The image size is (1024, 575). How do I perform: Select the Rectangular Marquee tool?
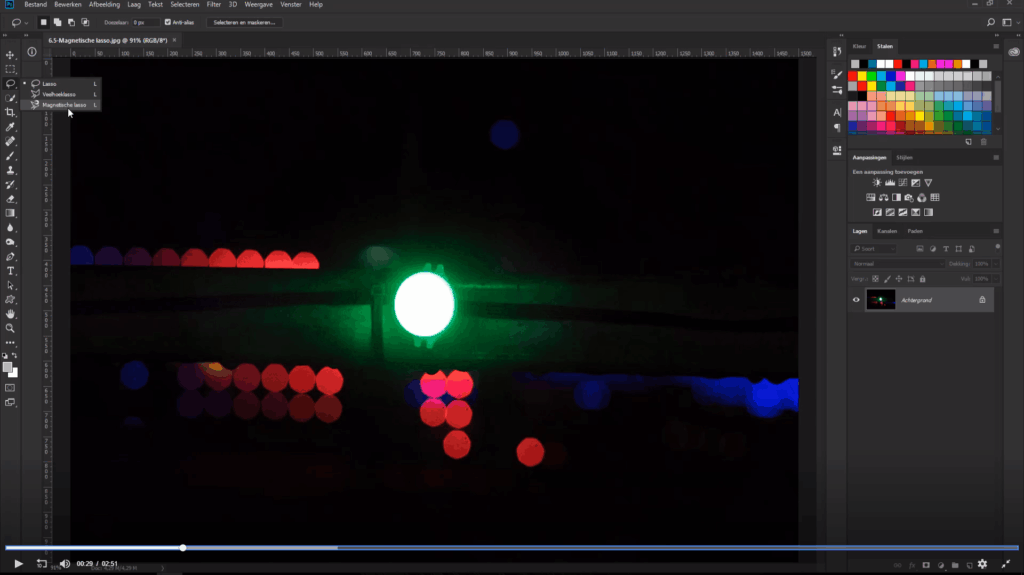[x=10, y=69]
